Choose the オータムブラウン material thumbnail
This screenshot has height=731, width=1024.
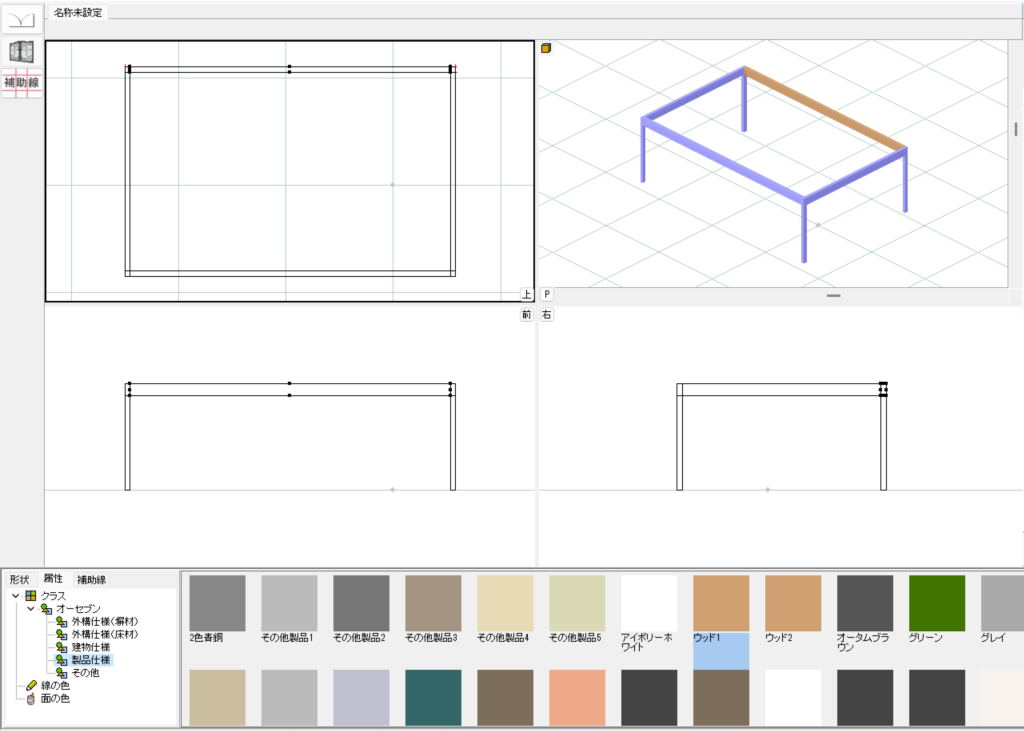tap(865, 603)
